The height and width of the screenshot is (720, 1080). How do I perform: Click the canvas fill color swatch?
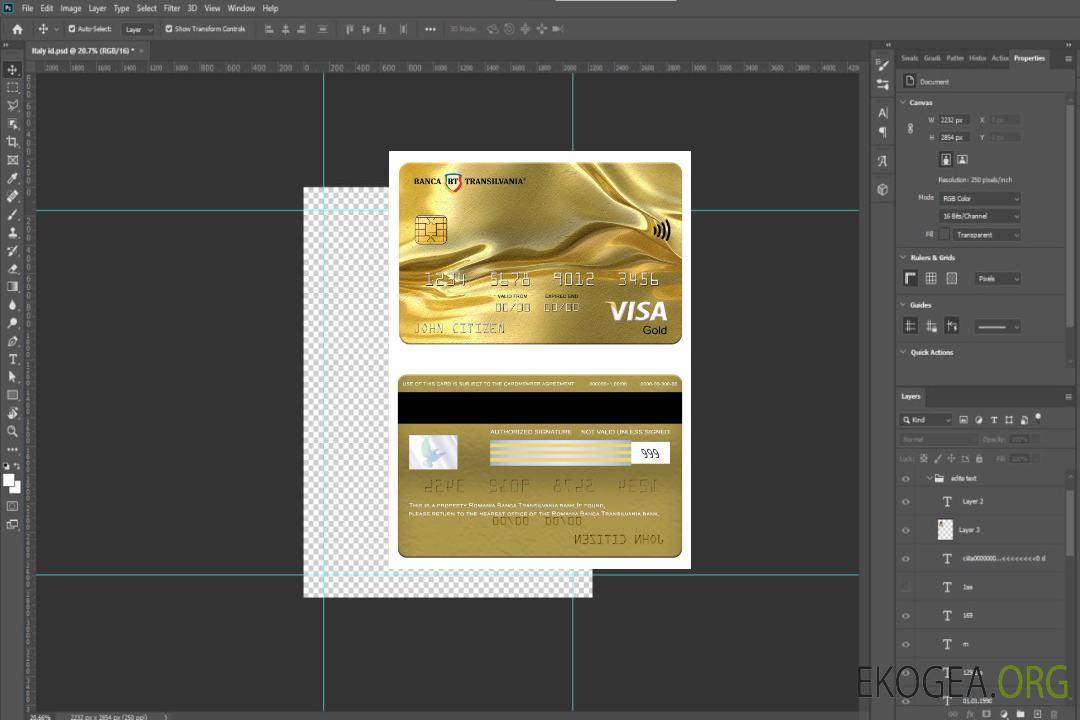tap(945, 235)
